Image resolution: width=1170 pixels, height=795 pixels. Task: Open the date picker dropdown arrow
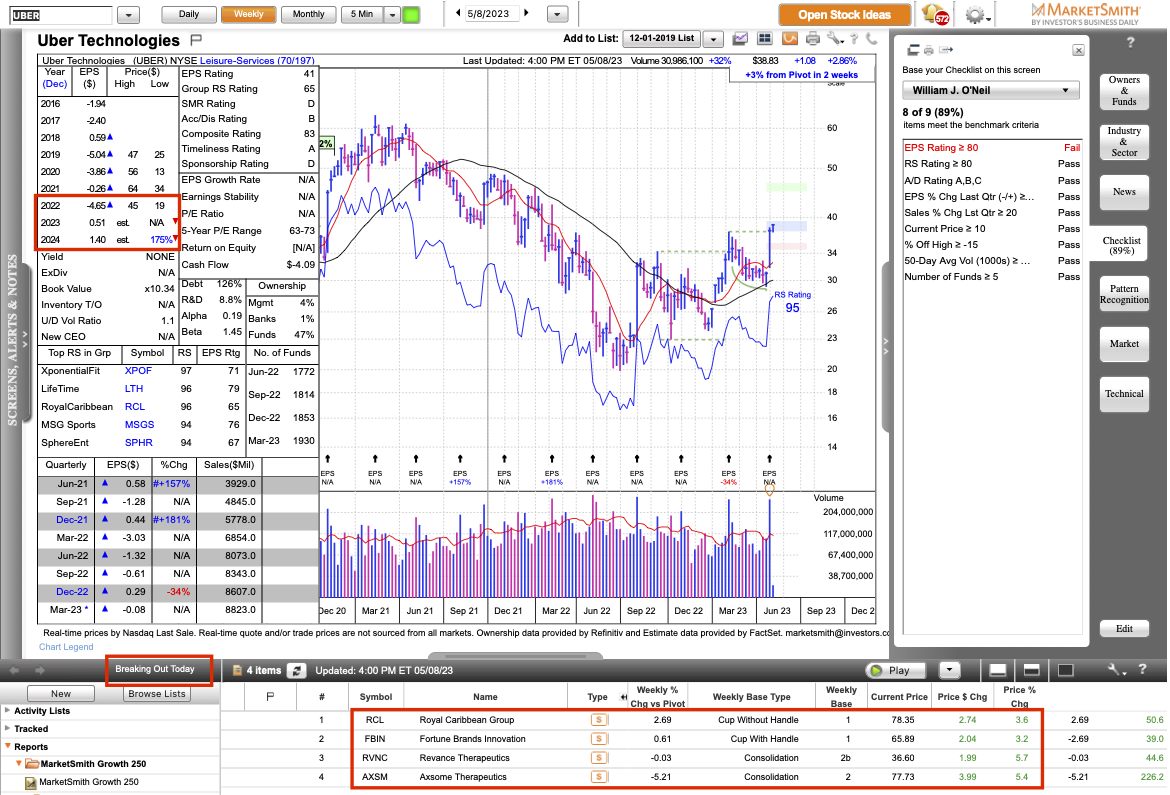point(557,14)
